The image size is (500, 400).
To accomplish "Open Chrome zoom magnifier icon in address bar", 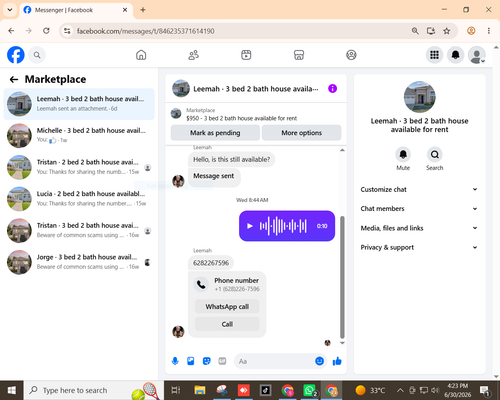I will (415, 31).
